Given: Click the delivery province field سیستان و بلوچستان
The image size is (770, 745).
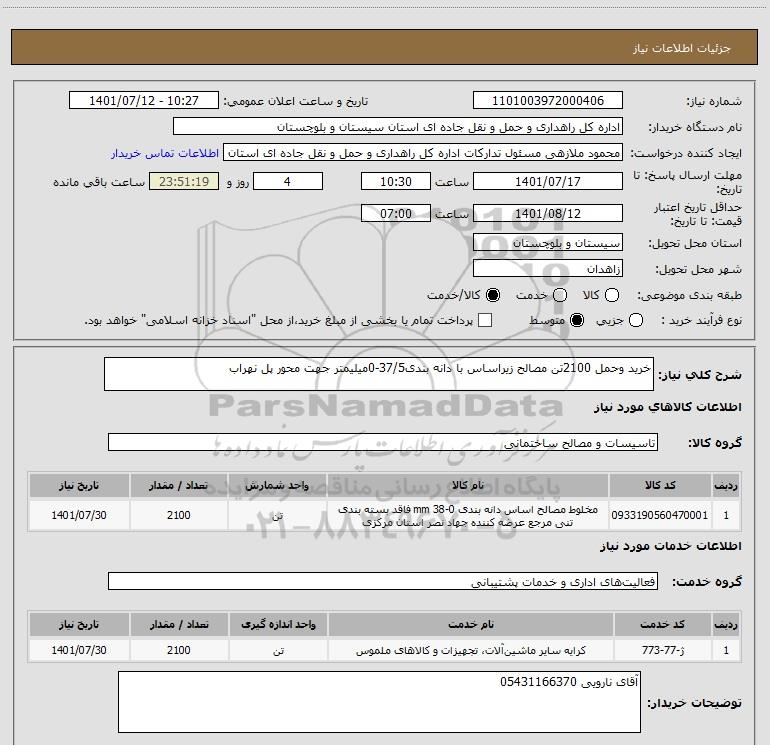Looking at the screenshot, I should (548, 243).
